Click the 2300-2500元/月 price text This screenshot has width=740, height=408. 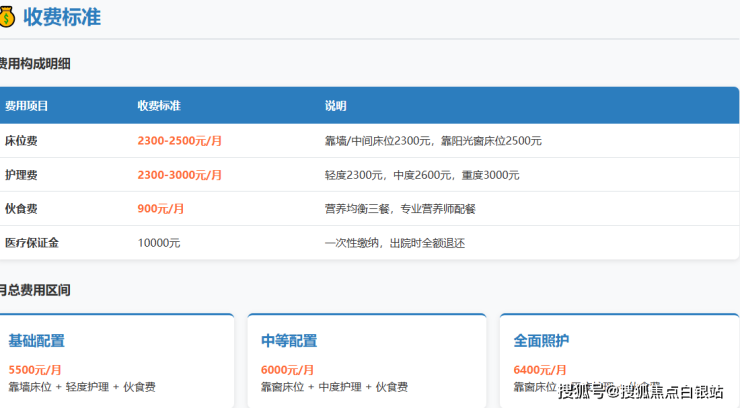pos(179,141)
